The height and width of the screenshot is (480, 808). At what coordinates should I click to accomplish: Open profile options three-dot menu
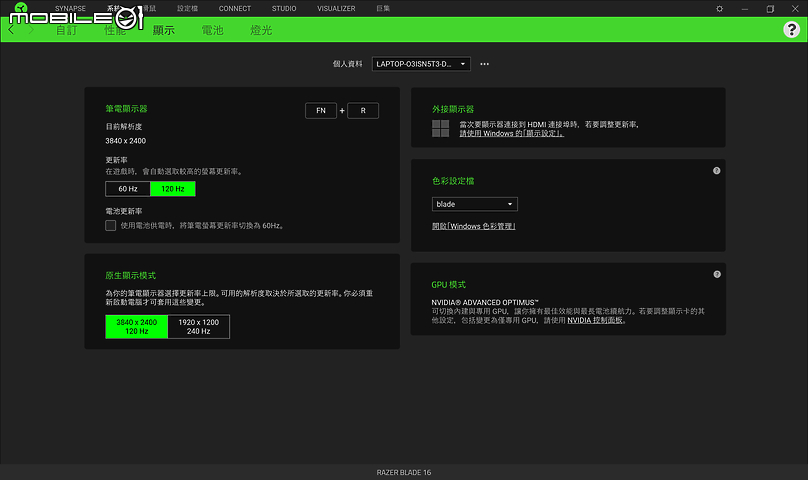484,64
